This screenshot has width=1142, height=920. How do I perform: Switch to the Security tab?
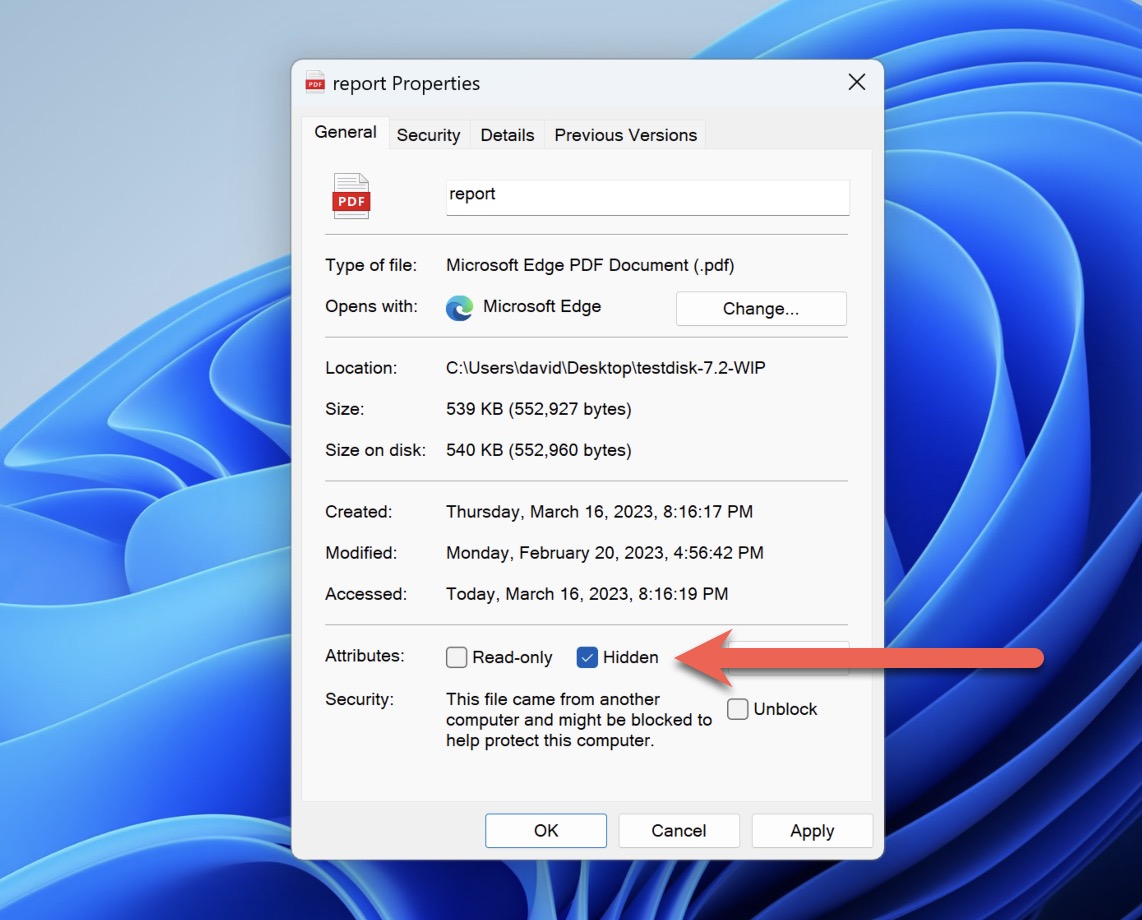428,135
